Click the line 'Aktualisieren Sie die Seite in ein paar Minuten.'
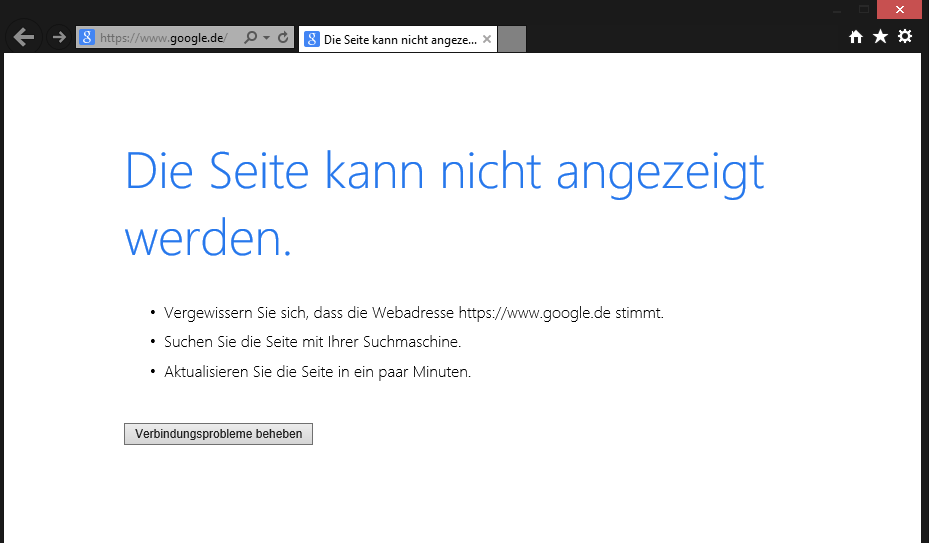929x543 pixels. coord(318,372)
